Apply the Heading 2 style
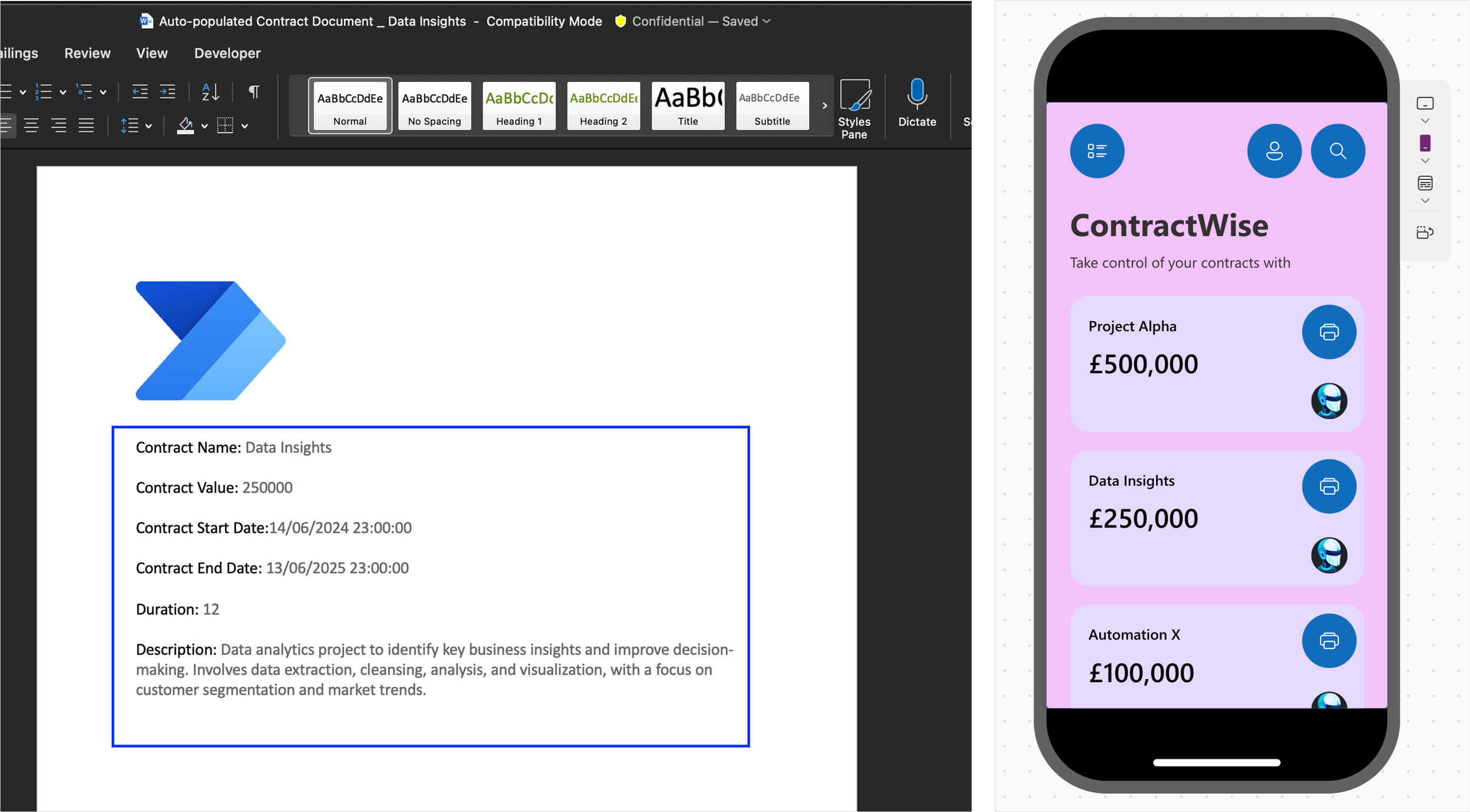Viewport: 1470px width, 812px height. click(x=603, y=106)
